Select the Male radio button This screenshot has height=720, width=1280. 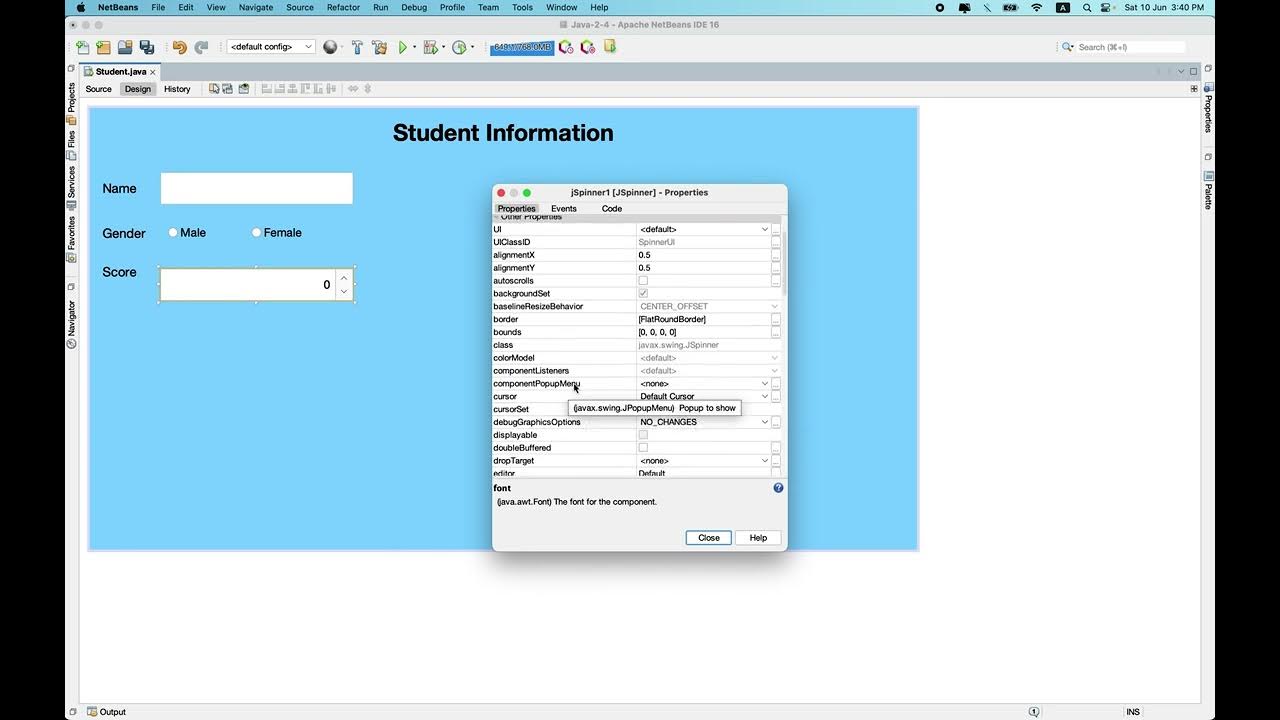tap(173, 232)
